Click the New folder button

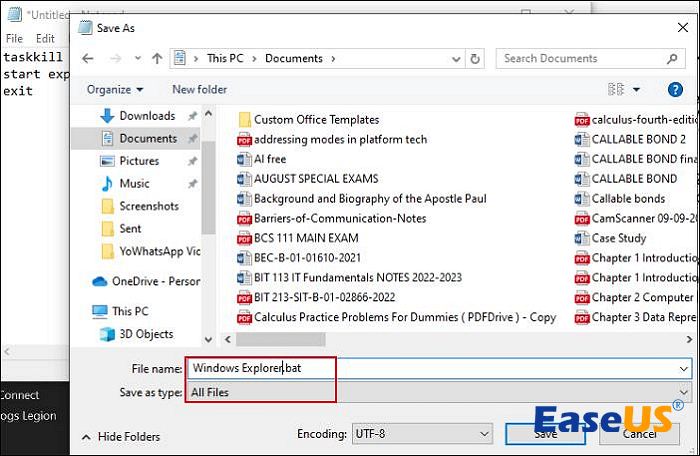tap(199, 89)
